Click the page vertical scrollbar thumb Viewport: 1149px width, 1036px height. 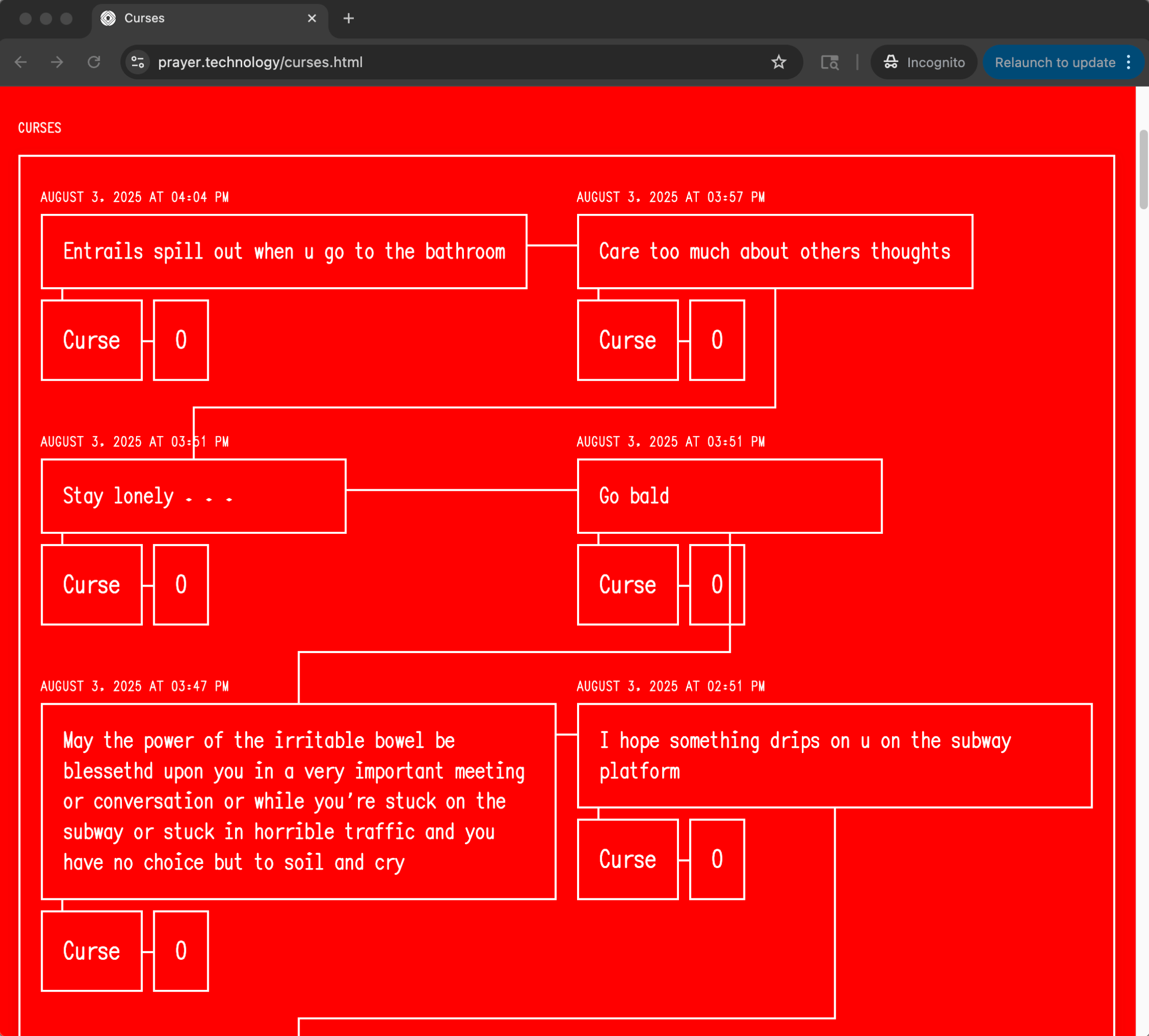tap(1143, 169)
